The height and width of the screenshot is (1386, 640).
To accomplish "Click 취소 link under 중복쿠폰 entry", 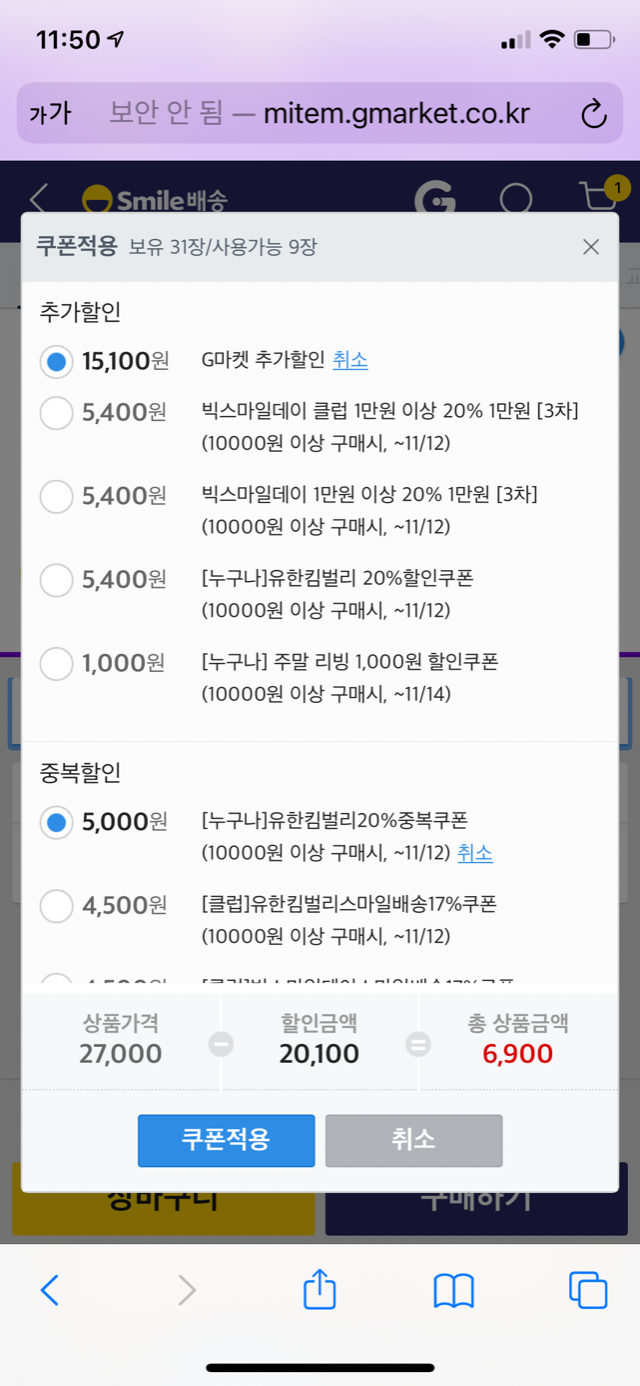I will coord(475,853).
